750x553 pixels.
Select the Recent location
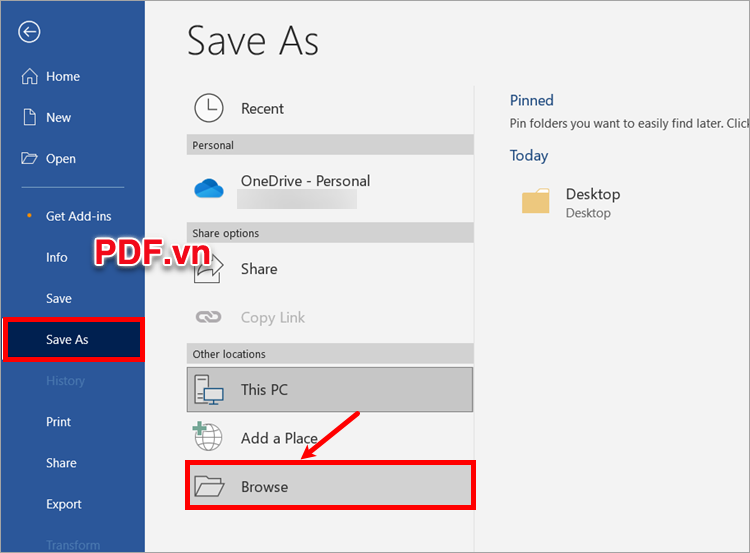point(330,109)
